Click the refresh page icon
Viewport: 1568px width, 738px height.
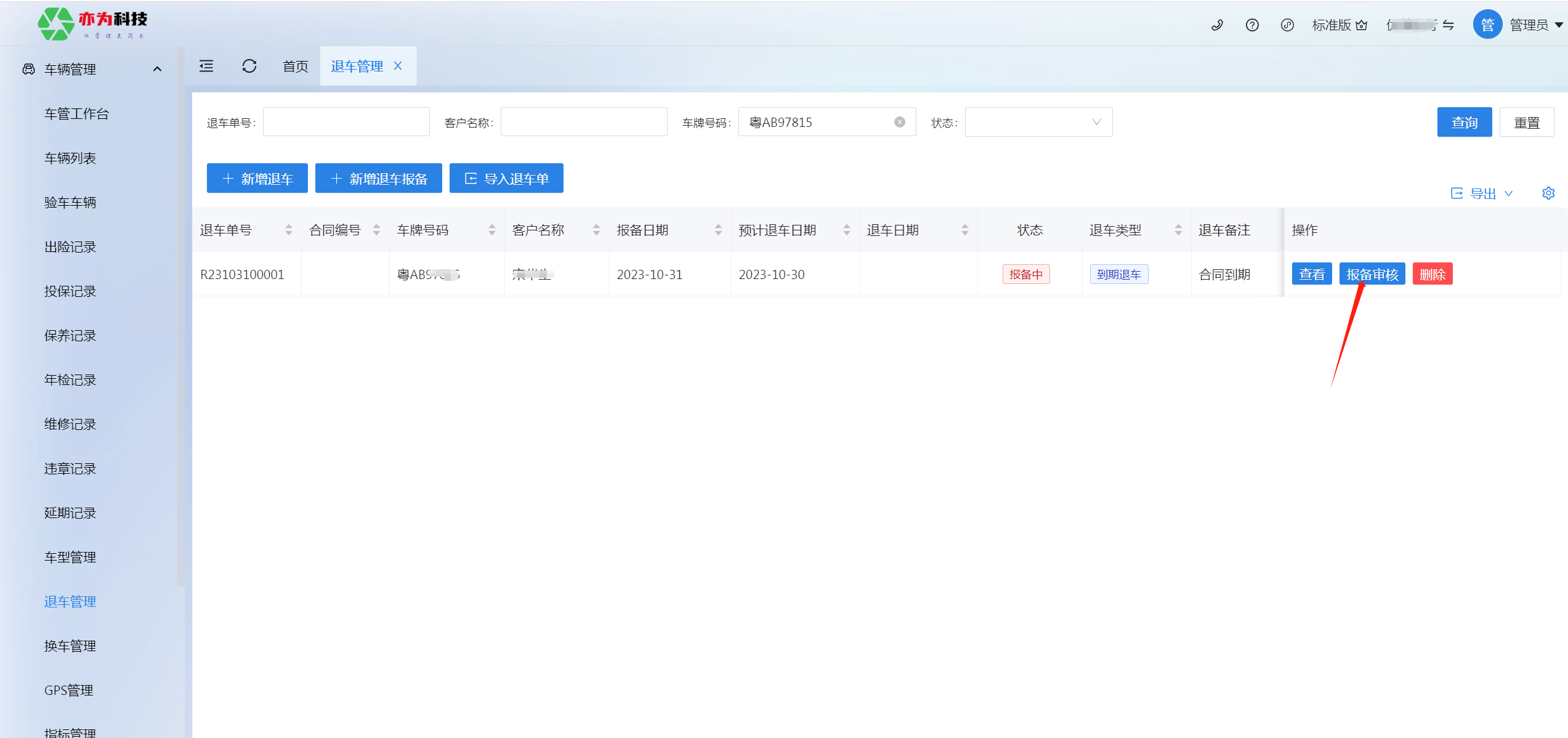coord(249,66)
